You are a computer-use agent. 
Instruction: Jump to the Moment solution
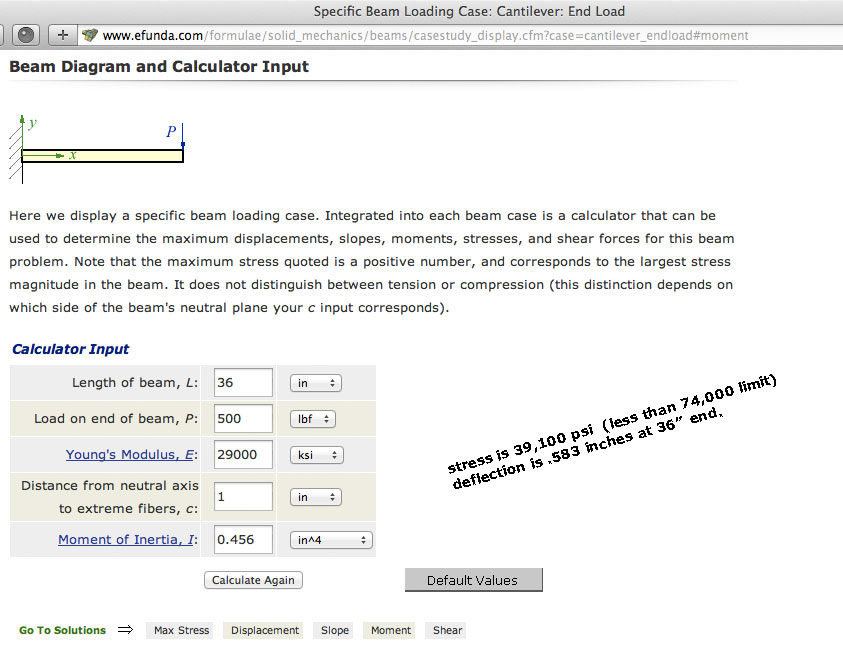coord(391,630)
